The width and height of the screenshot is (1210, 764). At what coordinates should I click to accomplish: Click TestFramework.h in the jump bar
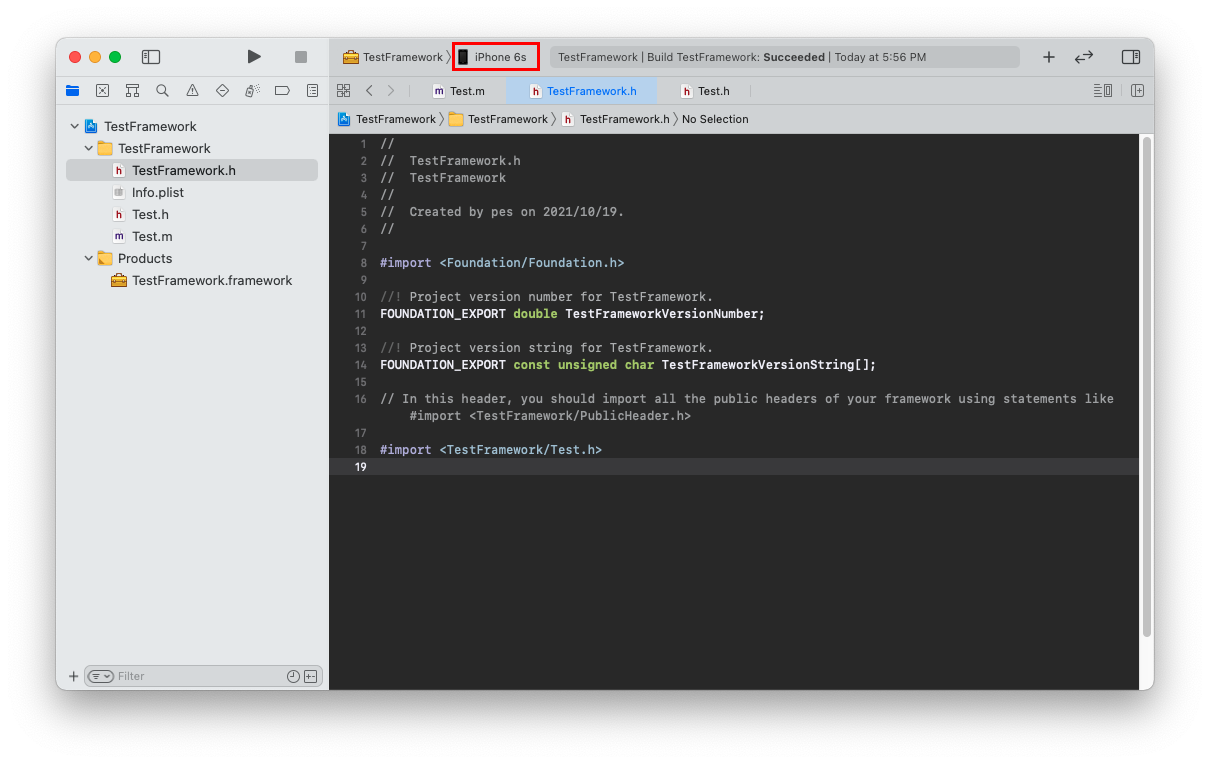(615, 119)
